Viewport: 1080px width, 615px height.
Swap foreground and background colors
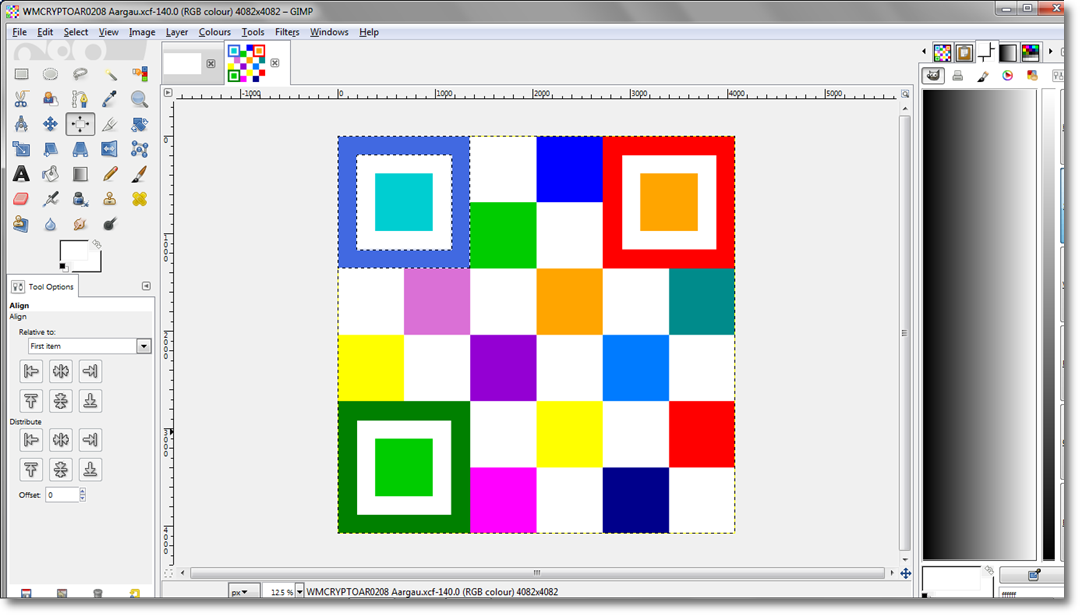97,244
